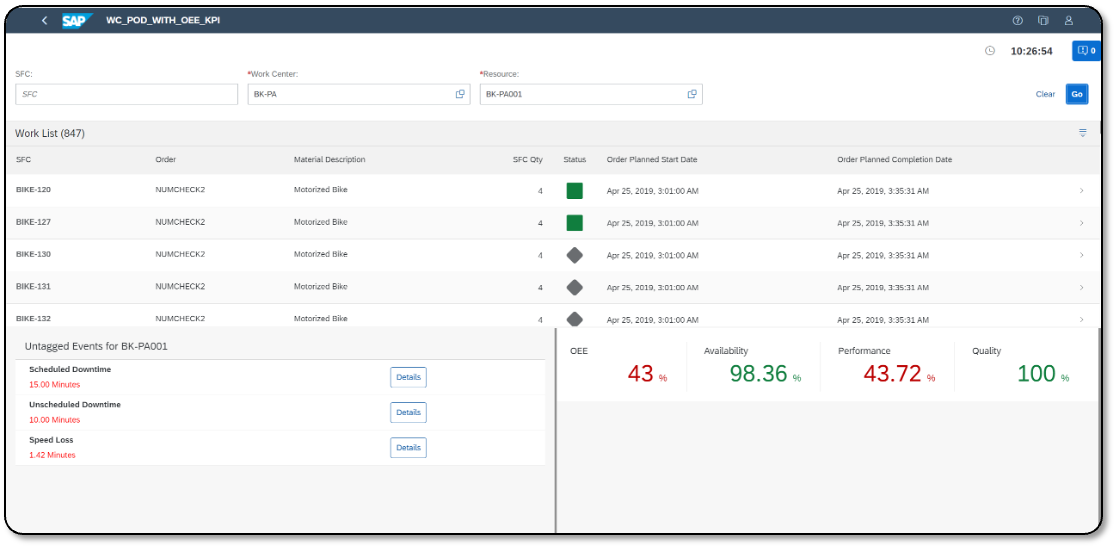Open Work List filter settings icon

pyautogui.click(x=1082, y=133)
